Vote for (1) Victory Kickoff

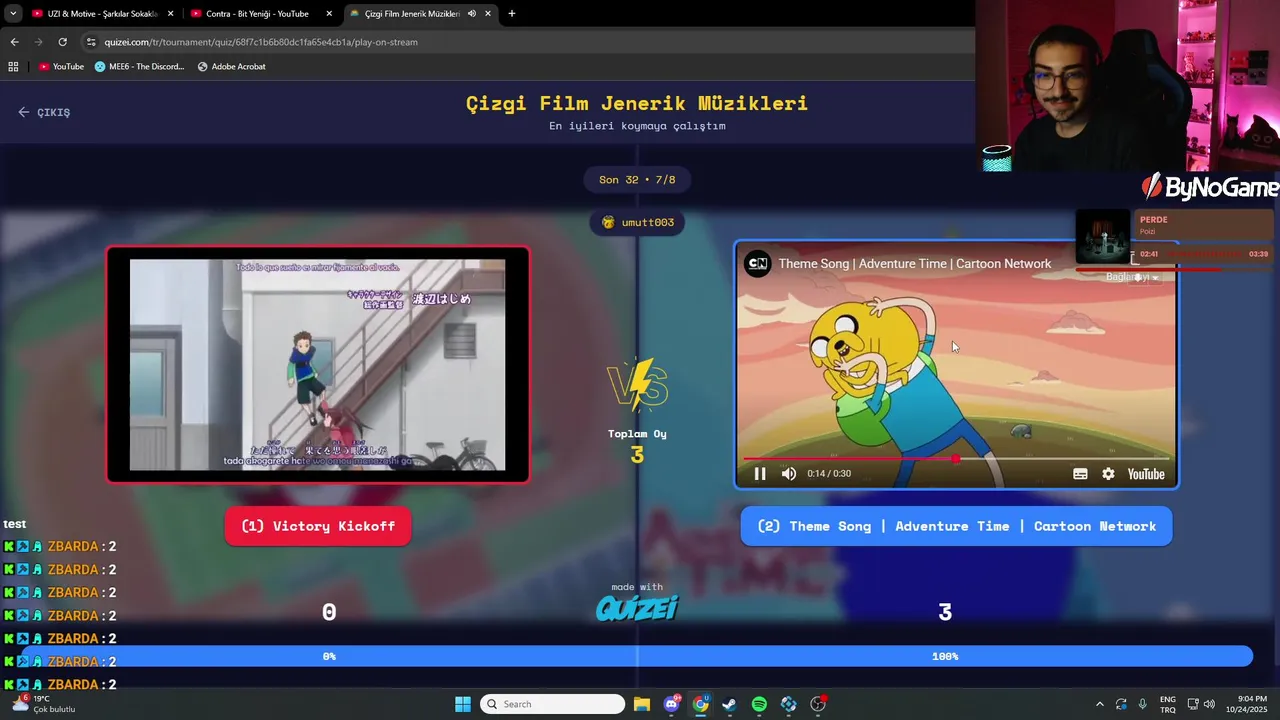tap(318, 526)
